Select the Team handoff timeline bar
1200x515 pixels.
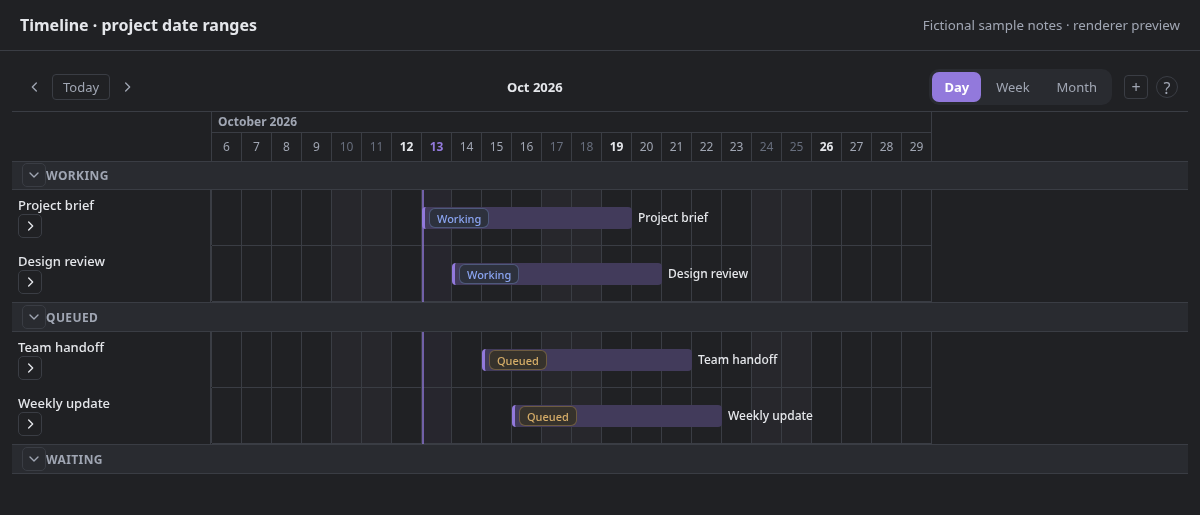[587, 360]
